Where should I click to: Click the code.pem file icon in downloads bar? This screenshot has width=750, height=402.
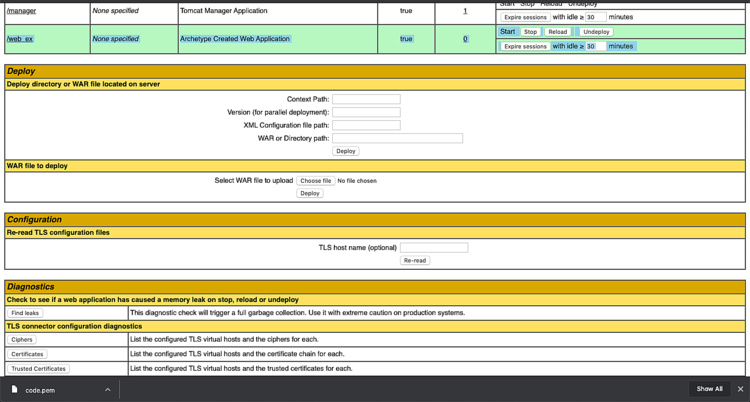tap(14, 389)
